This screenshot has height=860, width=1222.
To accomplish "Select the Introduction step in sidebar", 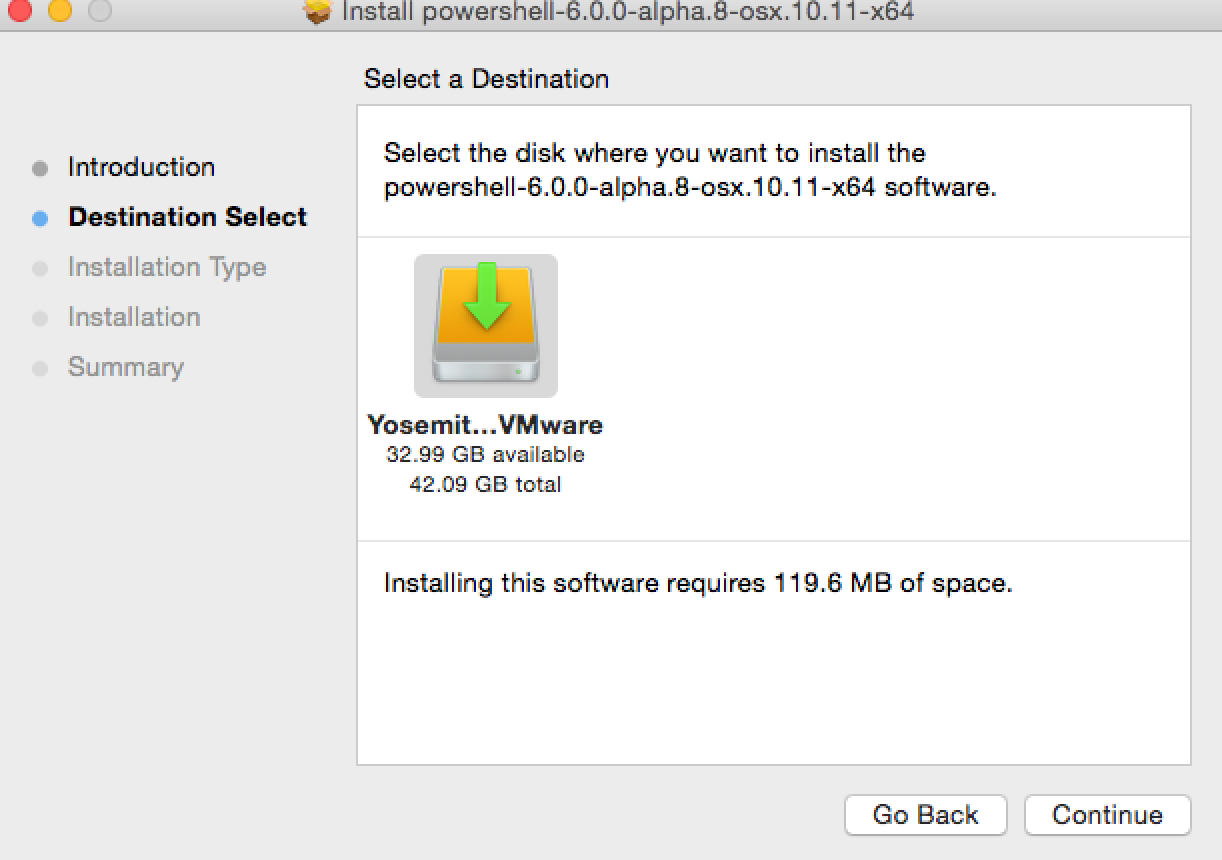I will pyautogui.click(x=141, y=167).
